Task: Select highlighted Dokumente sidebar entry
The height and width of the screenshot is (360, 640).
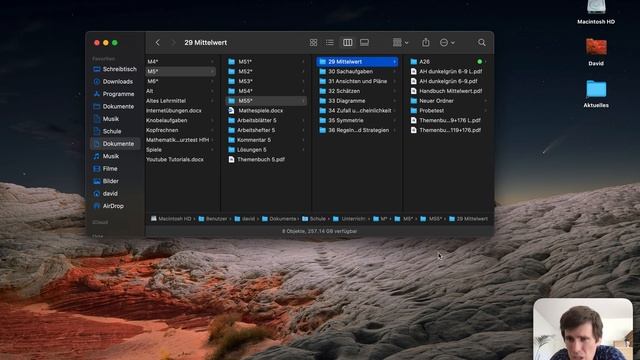Action: coord(115,144)
